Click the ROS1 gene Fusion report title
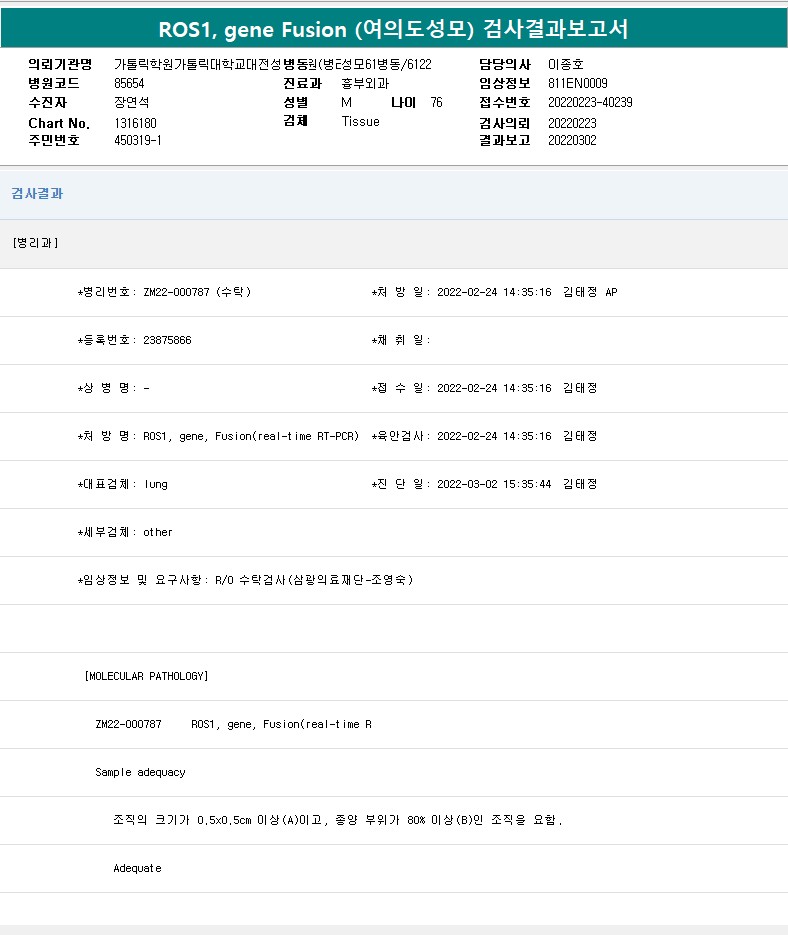The height and width of the screenshot is (935, 788). [x=394, y=29]
